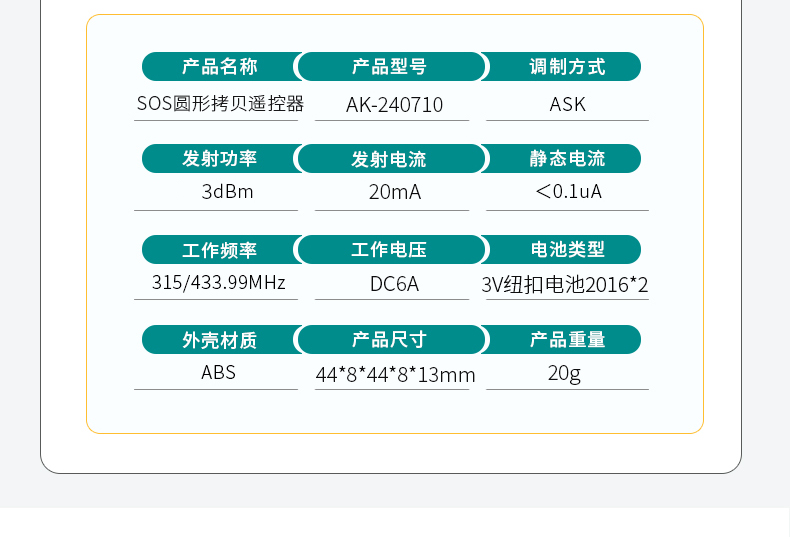Click the 发射功率 header label
Viewport: 790px width, 537px height.
point(220,159)
